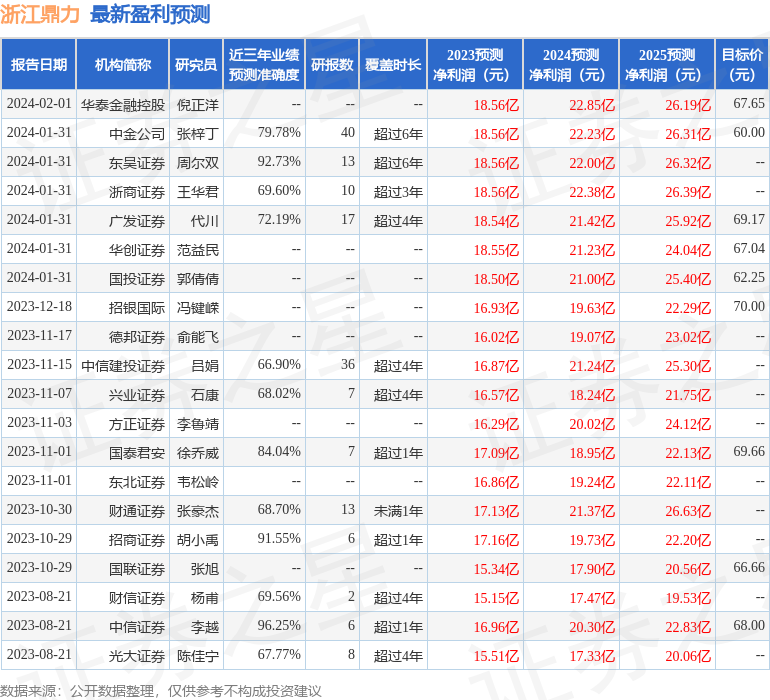Click accuracy value 96.25%

pyautogui.click(x=279, y=625)
